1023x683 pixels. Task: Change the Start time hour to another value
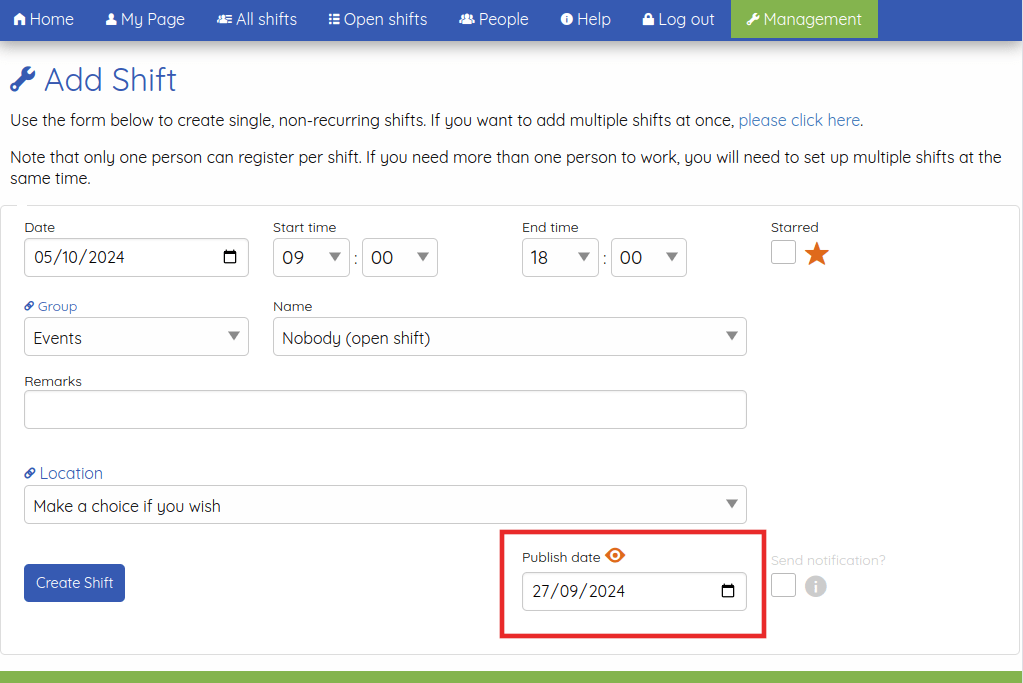[311, 257]
